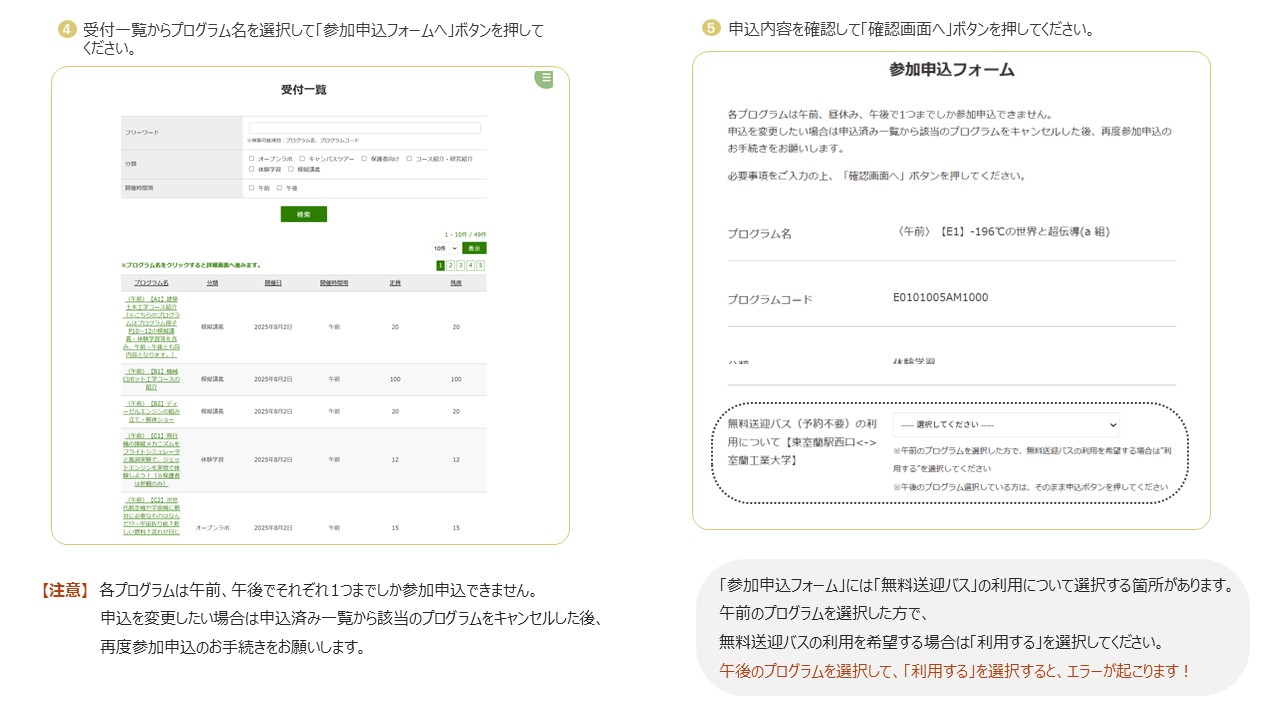The image size is (1280, 720).
Task: Open the green hamburger menu icon
Action: click(544, 78)
